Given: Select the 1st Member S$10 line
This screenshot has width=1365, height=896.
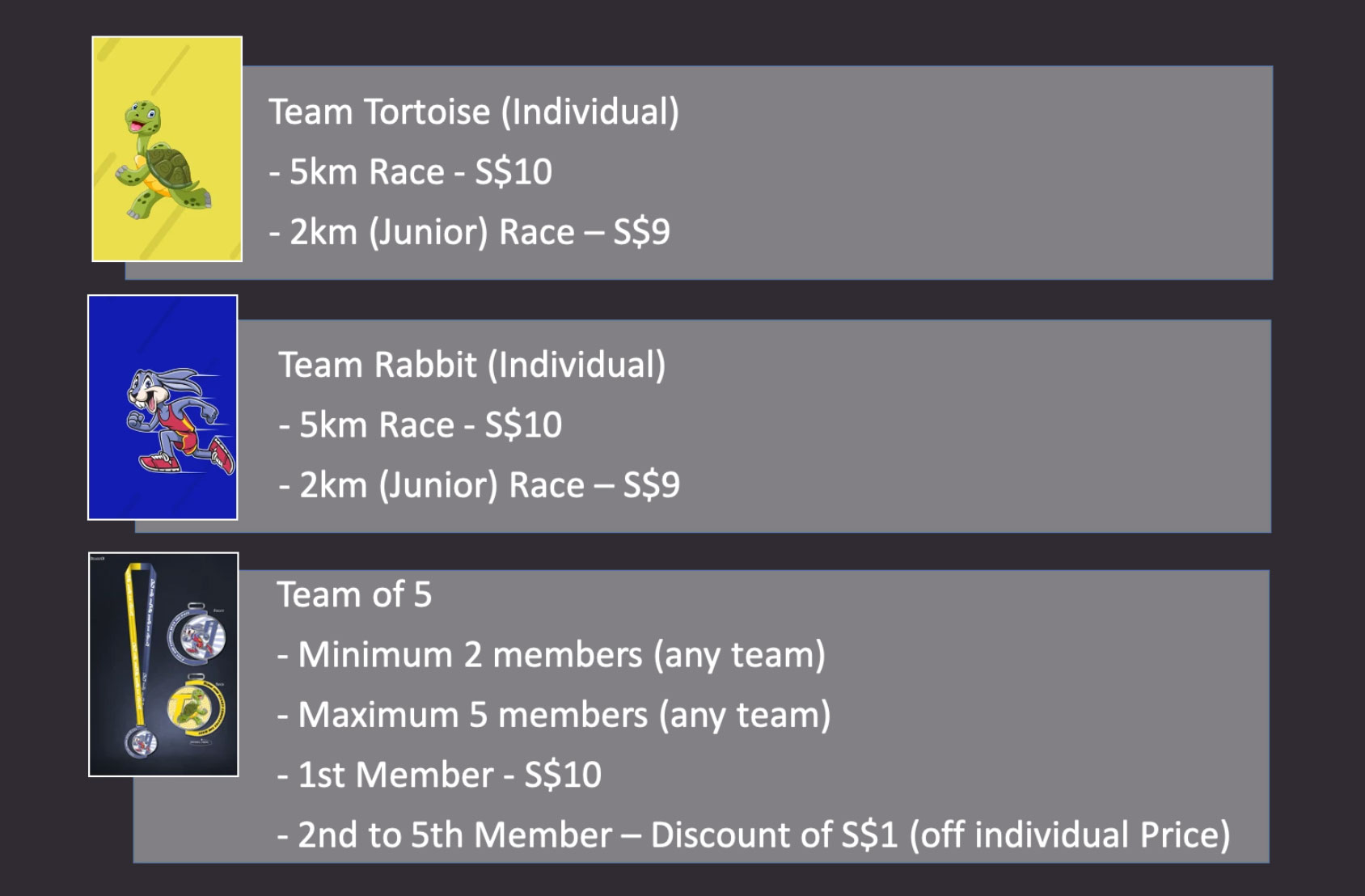Looking at the screenshot, I should click(x=439, y=775).
